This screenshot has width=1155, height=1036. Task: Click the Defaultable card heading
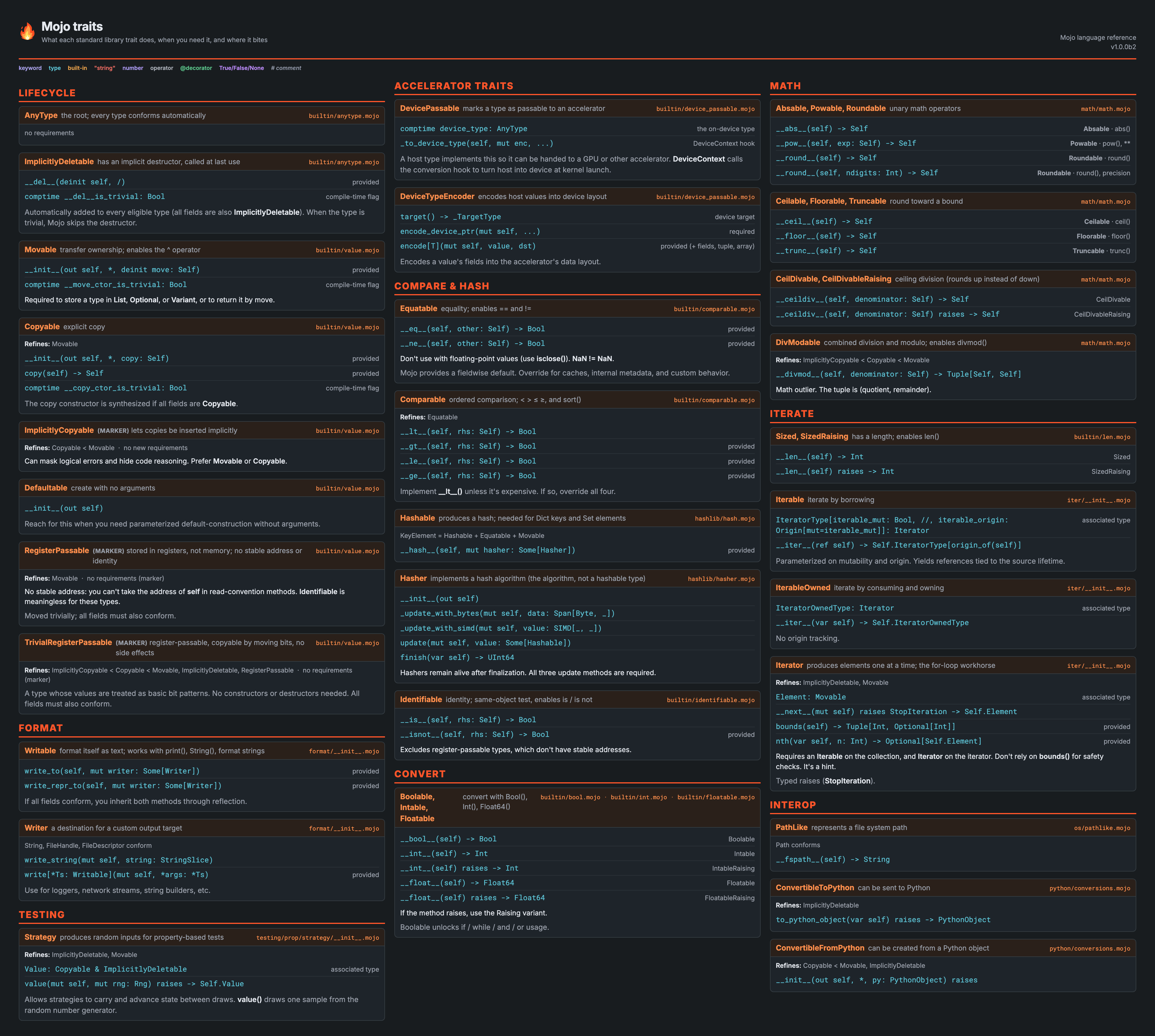(46, 488)
